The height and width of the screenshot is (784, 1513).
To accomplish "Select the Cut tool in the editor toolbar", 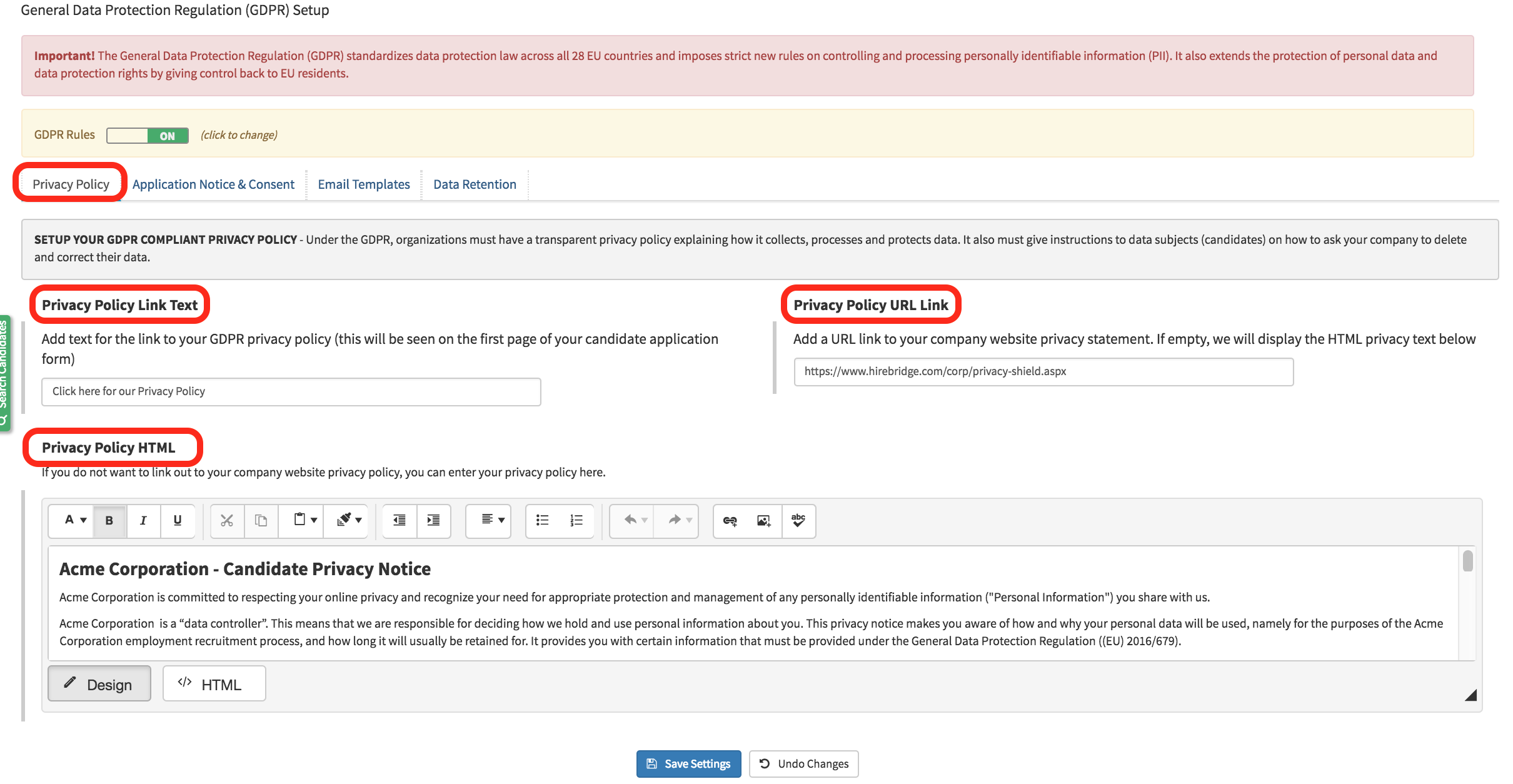I will (x=226, y=521).
